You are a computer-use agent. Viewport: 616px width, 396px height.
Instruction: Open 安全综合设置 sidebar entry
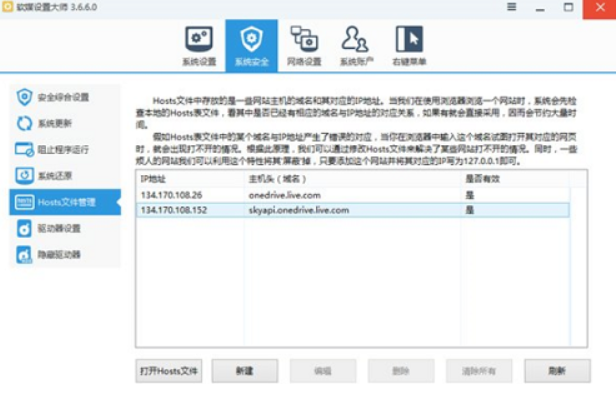[65, 97]
